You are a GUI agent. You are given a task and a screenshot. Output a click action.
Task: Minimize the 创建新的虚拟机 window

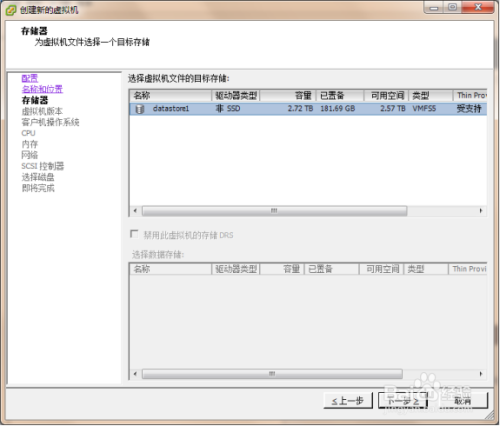[434, 8]
